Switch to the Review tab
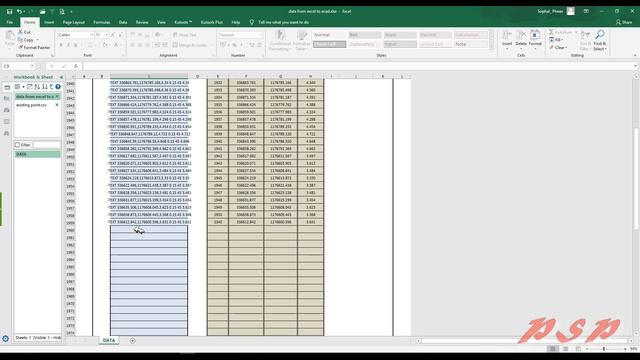This screenshot has height=360, width=640. [x=142, y=22]
